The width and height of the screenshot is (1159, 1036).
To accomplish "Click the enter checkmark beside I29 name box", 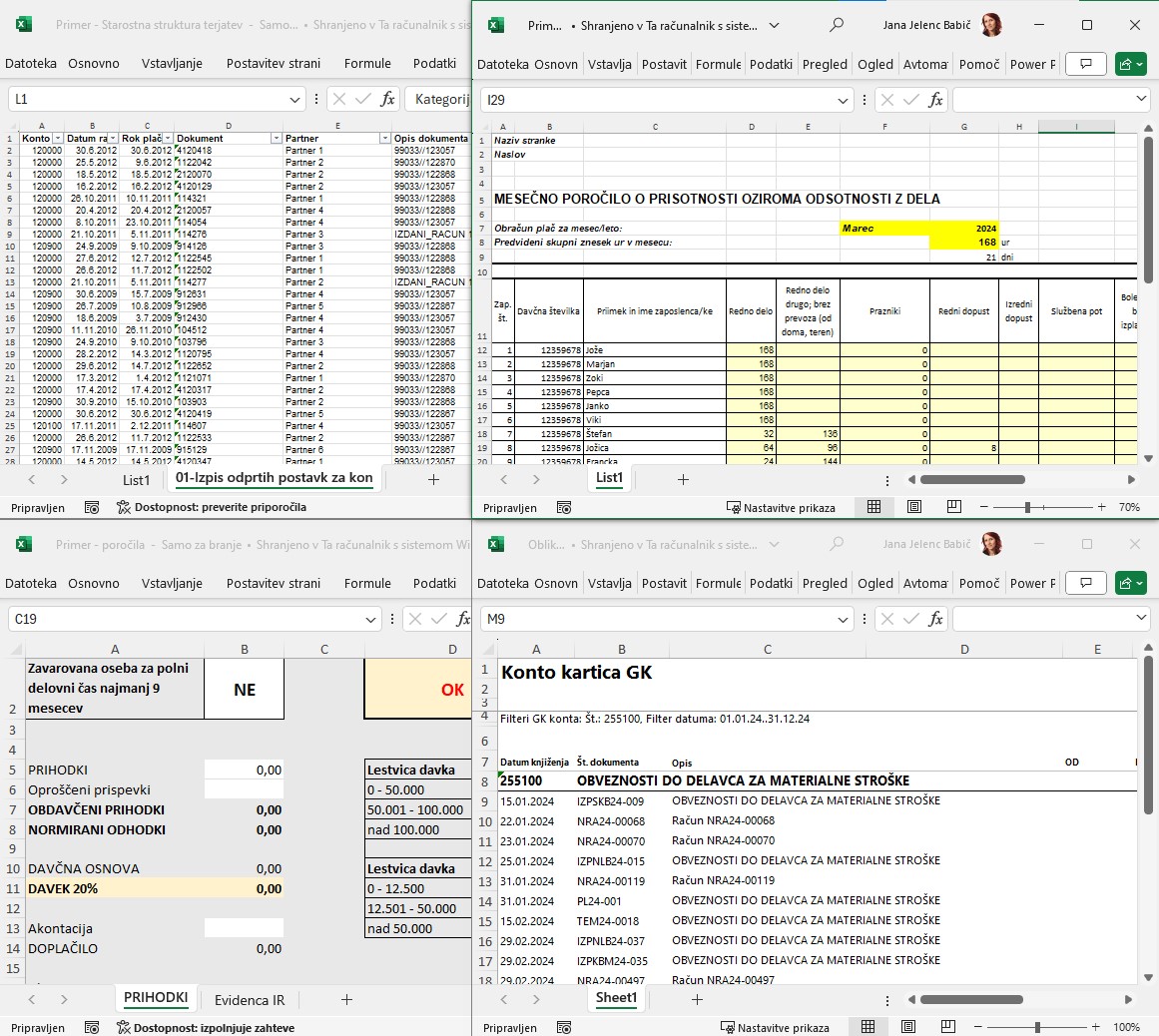I will pyautogui.click(x=911, y=100).
